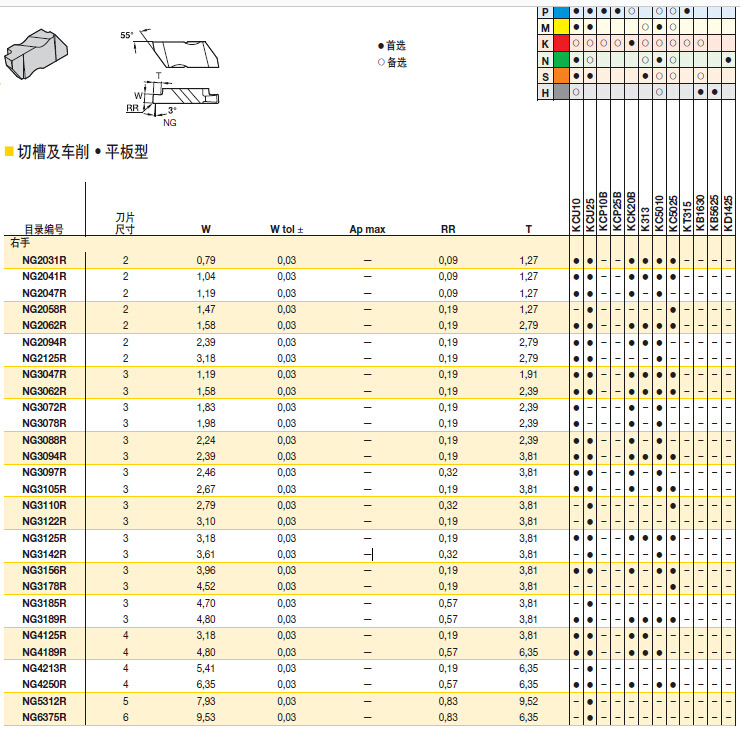Select catalog number NG5312R
Image resolution: width=740 pixels, height=731 pixels.
44,702
